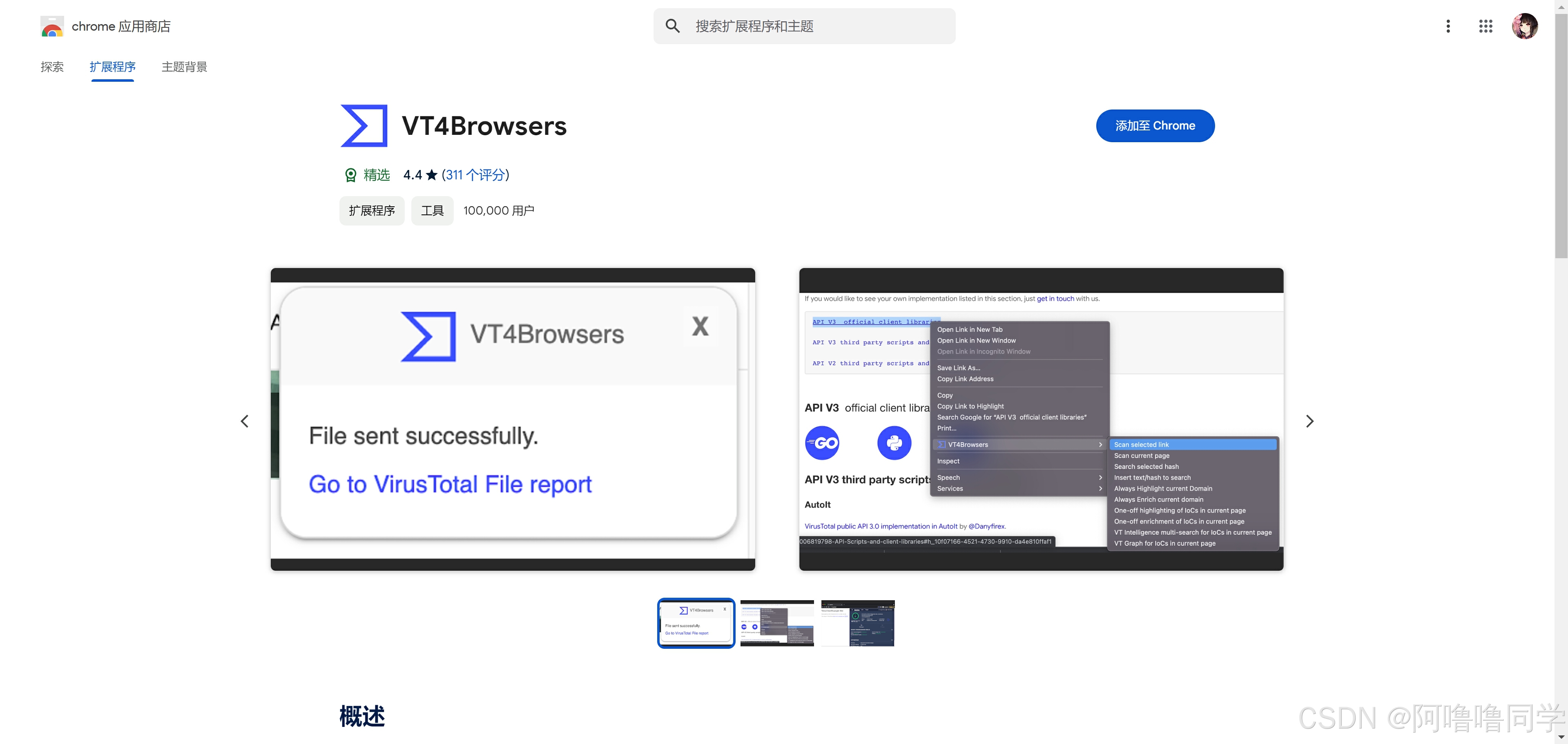The width and height of the screenshot is (1568, 744).
Task: Click the 精选 featured label
Action: [377, 175]
